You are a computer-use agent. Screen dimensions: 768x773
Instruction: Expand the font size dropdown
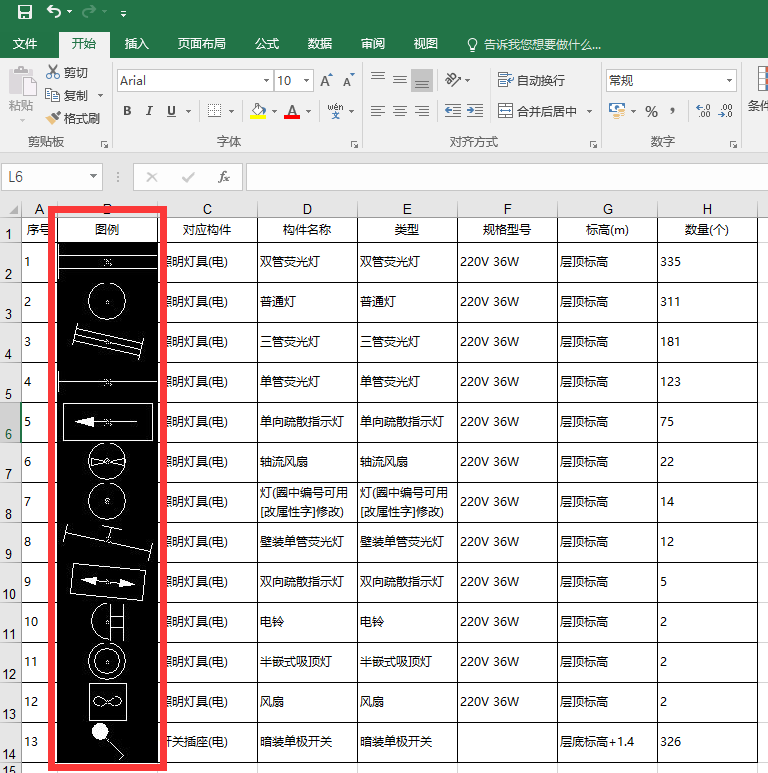[x=306, y=81]
